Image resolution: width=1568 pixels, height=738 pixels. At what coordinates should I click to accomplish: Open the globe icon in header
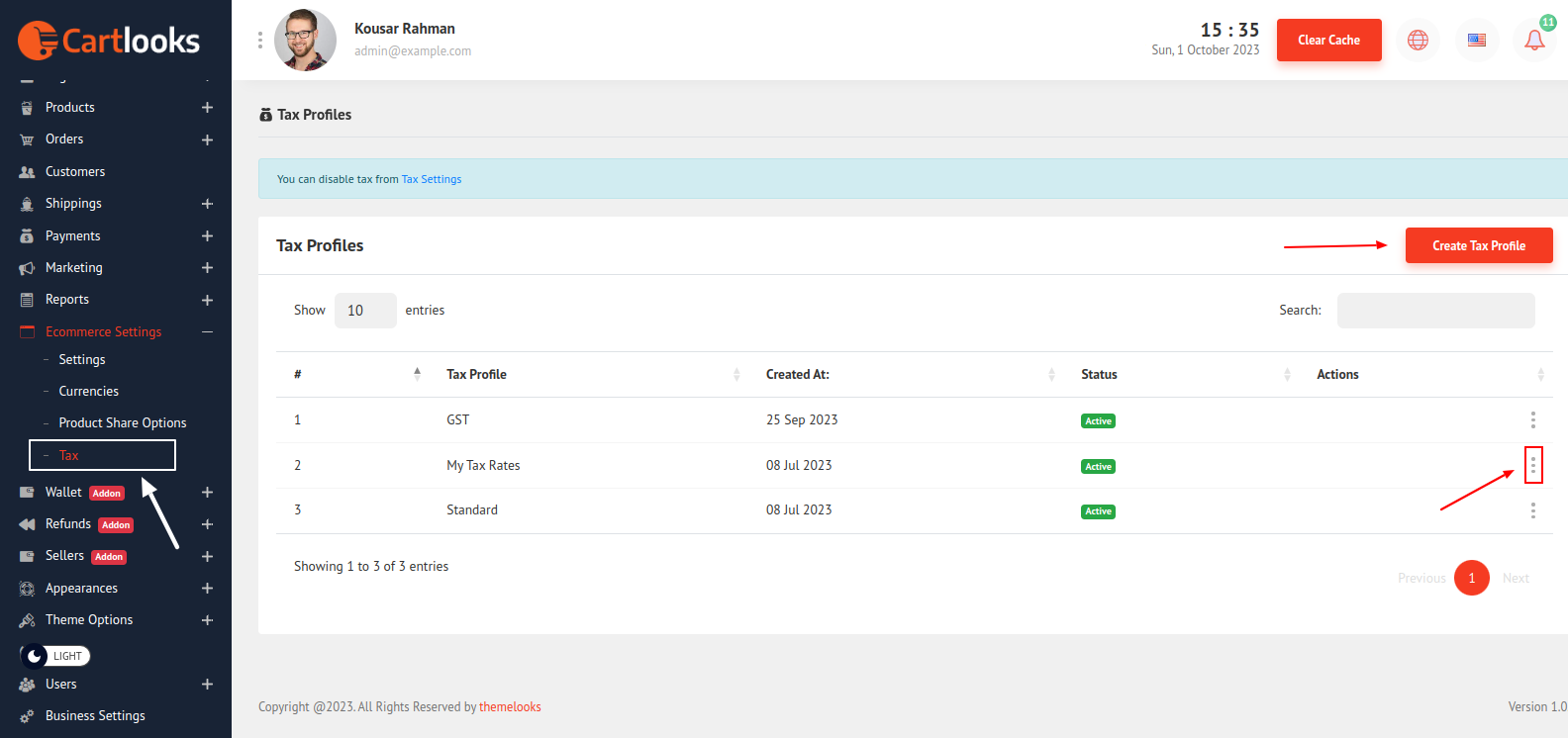click(x=1418, y=41)
